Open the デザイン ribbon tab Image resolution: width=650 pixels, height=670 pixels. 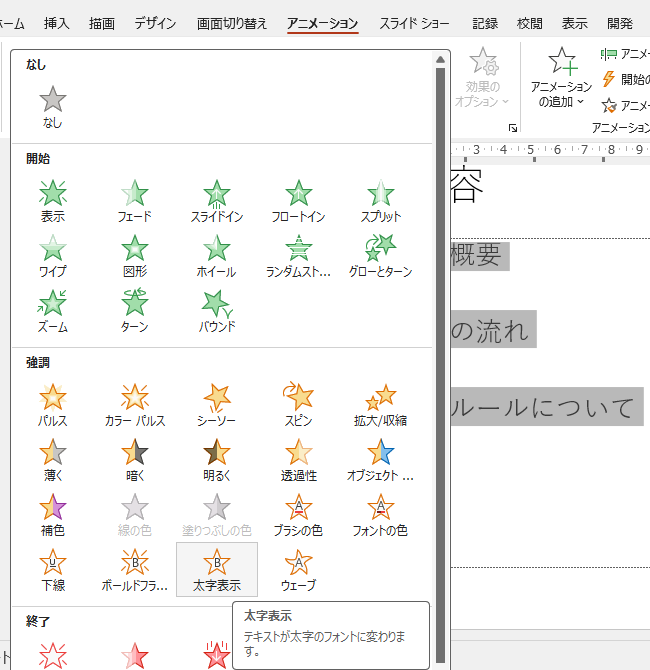(155, 23)
